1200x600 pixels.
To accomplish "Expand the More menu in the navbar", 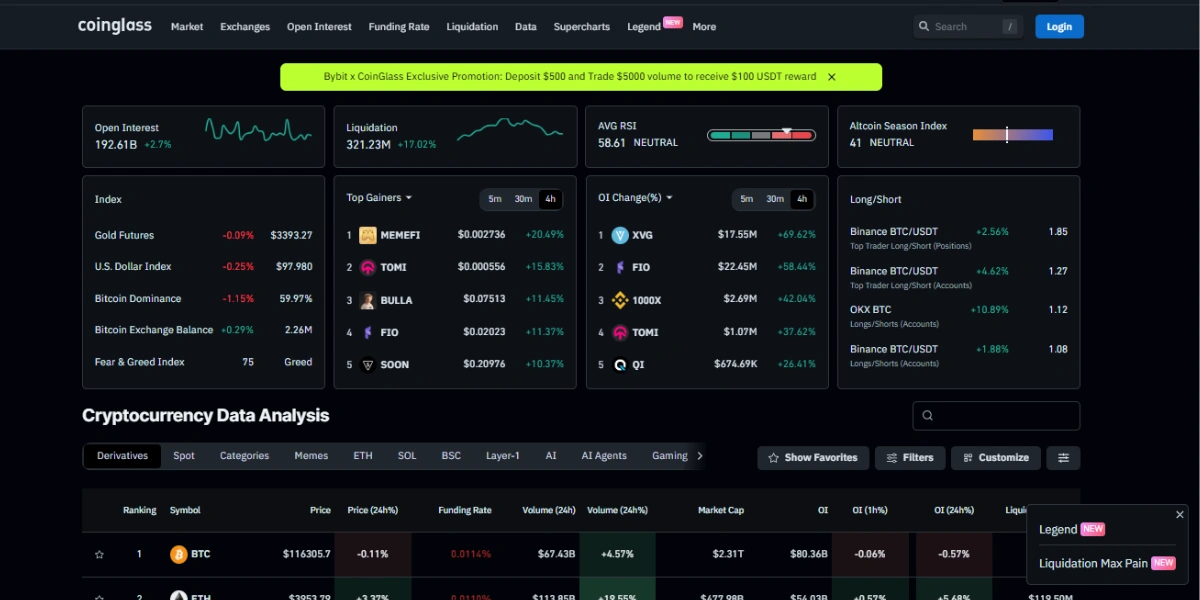I will tap(704, 27).
